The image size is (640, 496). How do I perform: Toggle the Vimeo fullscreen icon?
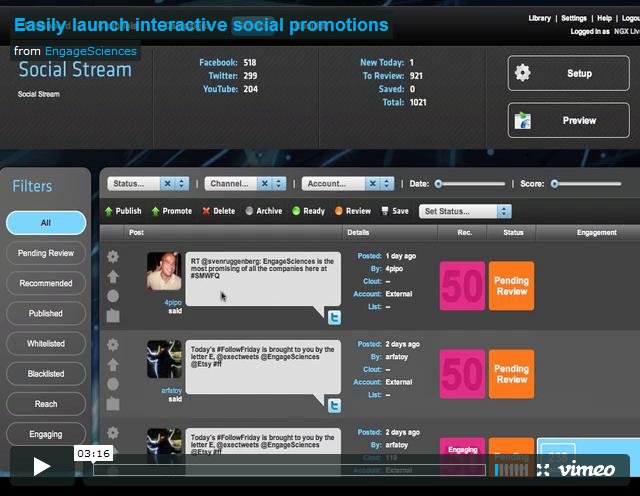(x=543, y=470)
